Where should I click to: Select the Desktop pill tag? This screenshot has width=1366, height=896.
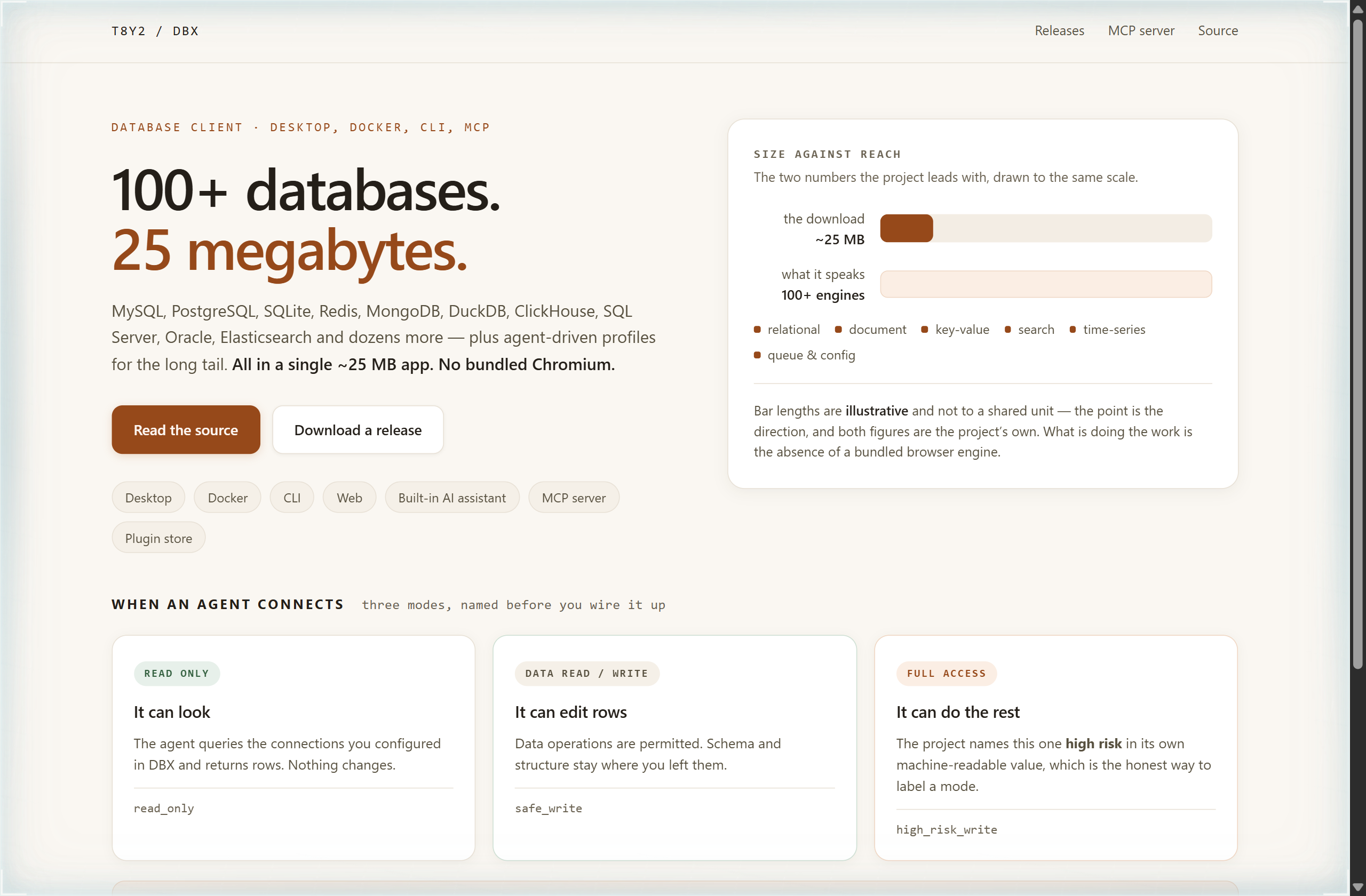point(148,497)
